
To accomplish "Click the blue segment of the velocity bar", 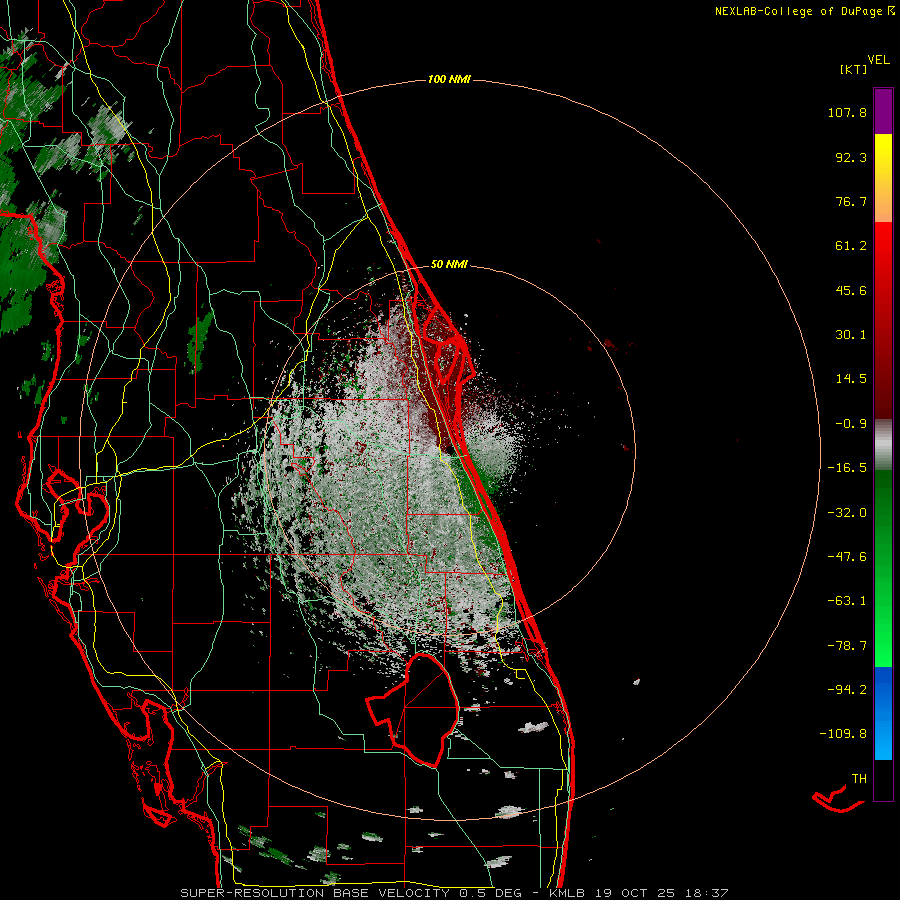I will (883, 713).
